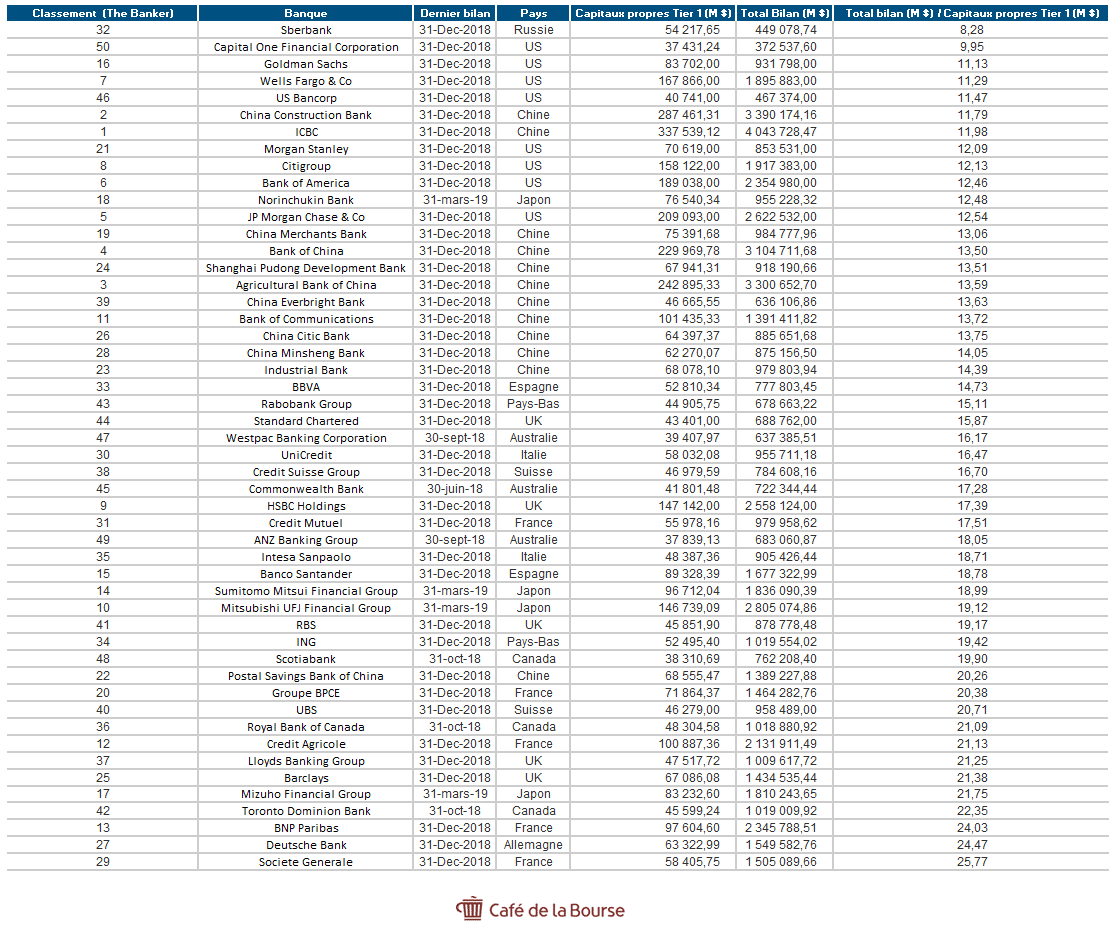Click the "UniCredit" cell
The width and height of the screenshot is (1119, 928).
[x=306, y=455]
